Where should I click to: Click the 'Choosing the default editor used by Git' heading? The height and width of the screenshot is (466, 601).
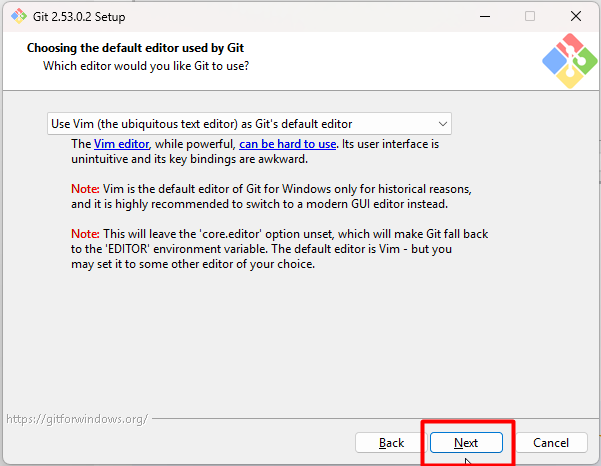[135, 48]
